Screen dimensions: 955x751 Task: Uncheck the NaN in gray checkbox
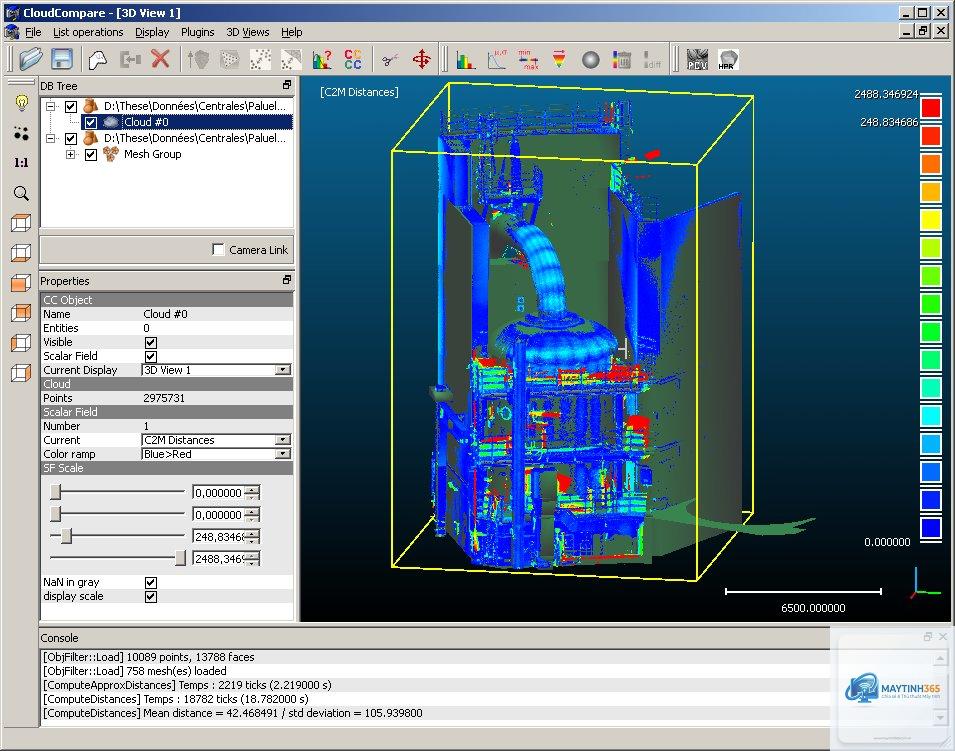[151, 583]
